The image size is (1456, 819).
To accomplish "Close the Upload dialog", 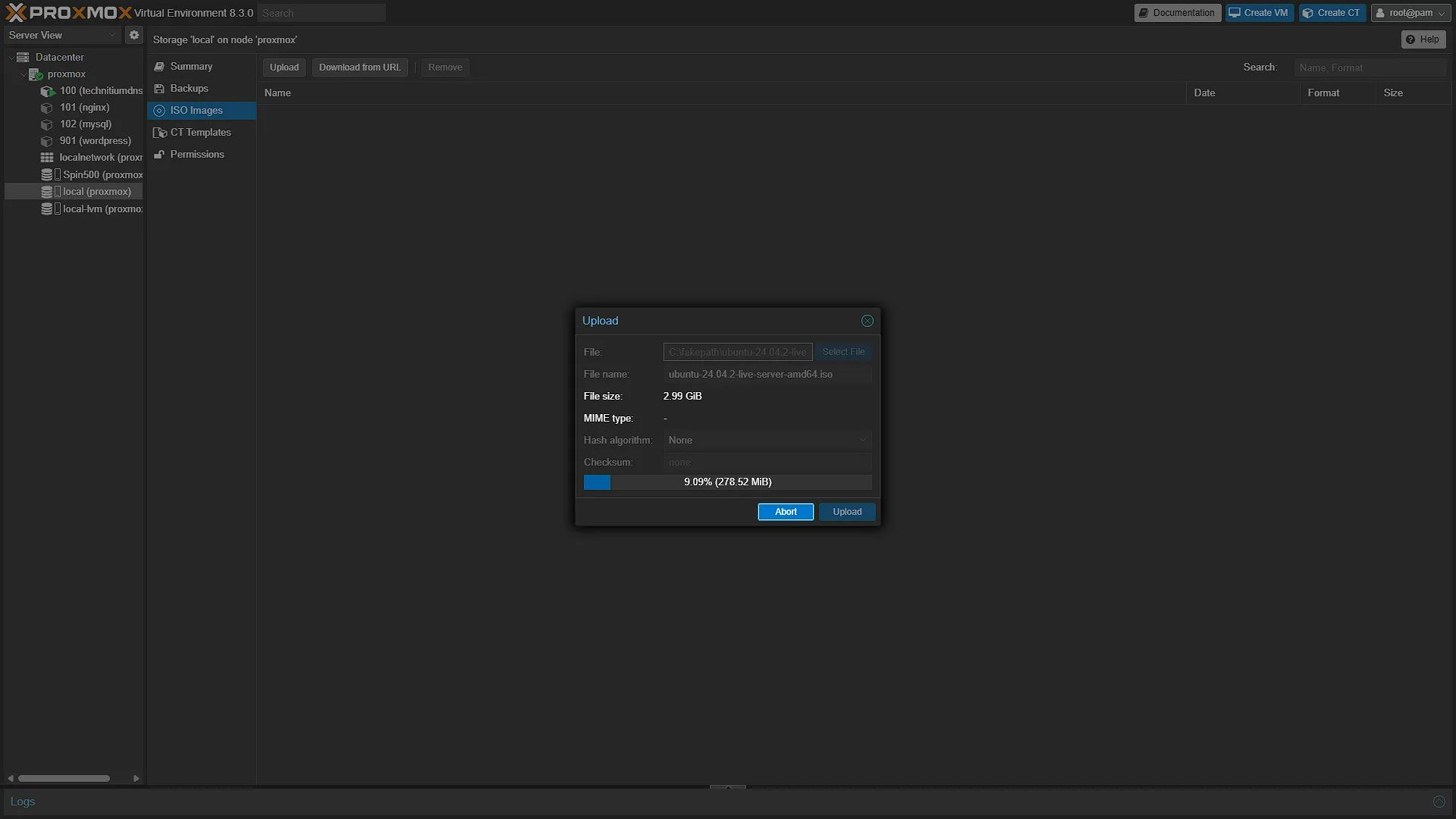I will (x=868, y=321).
